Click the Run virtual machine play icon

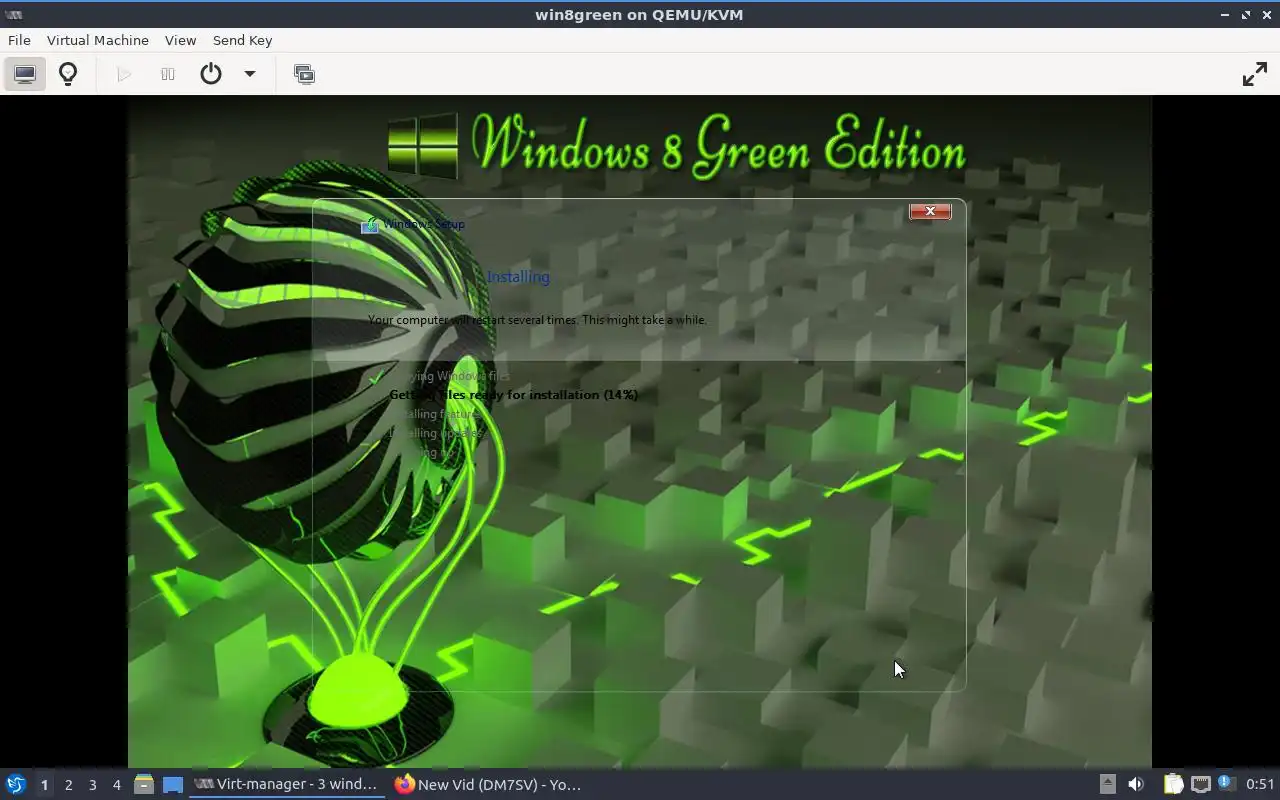[124, 74]
